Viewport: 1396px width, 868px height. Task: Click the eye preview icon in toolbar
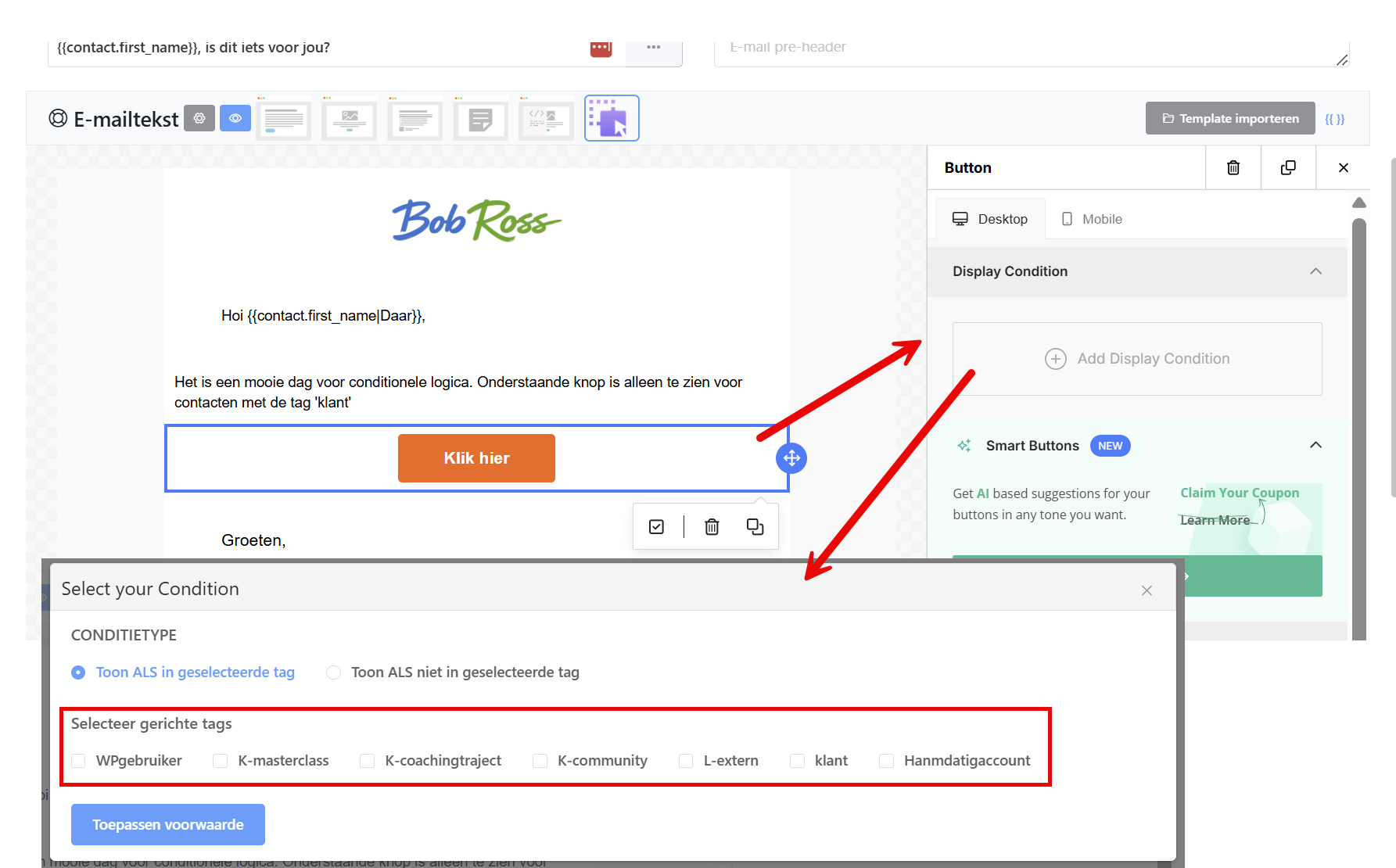[235, 118]
